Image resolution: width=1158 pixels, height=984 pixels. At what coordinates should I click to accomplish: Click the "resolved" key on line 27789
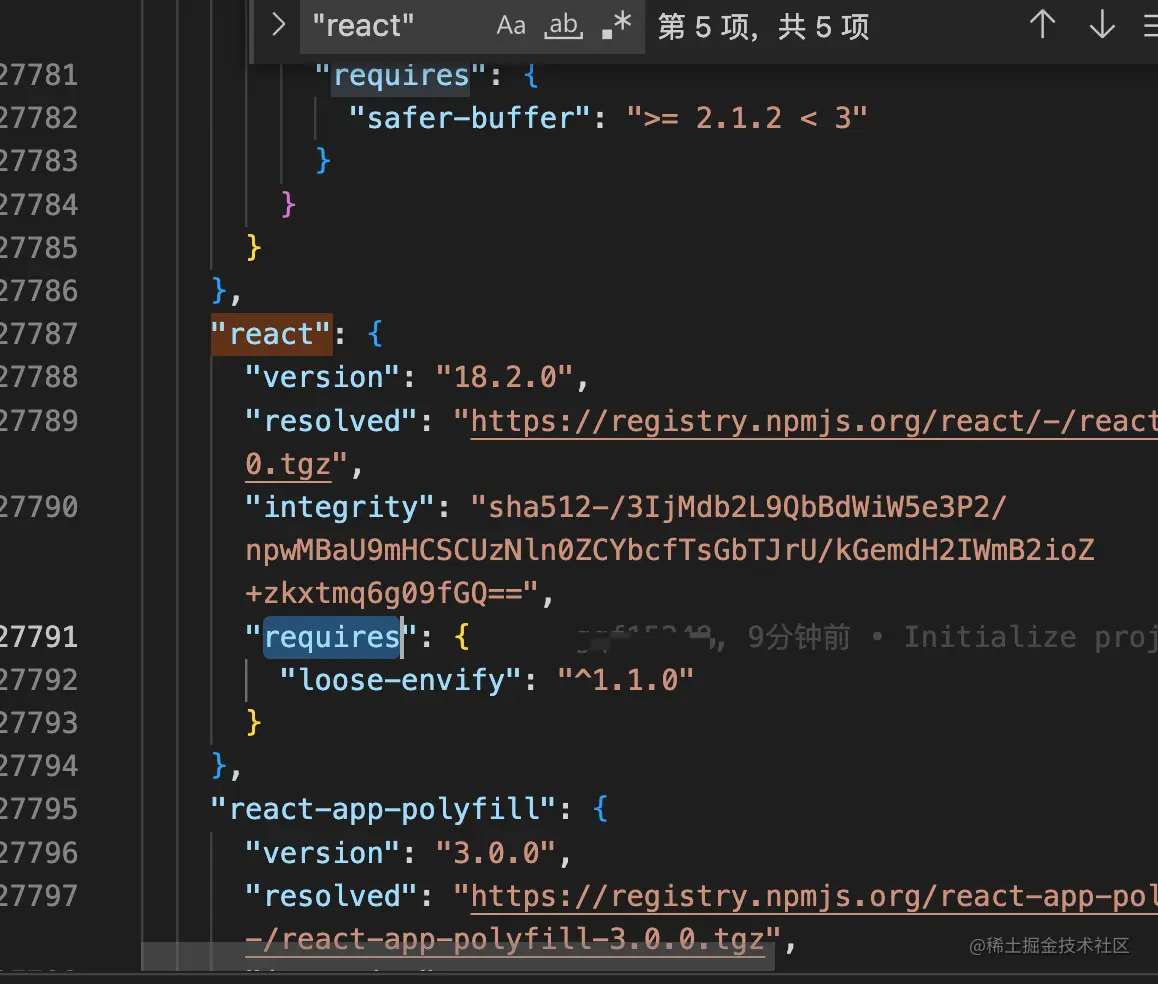pos(332,421)
